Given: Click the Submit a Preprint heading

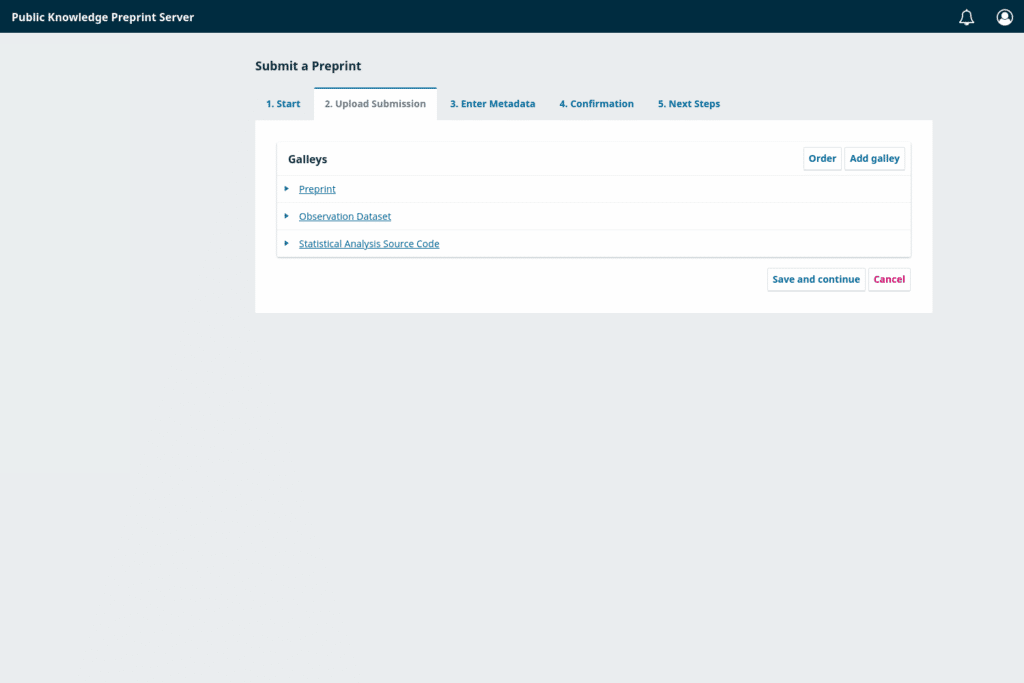Looking at the screenshot, I should tap(308, 66).
